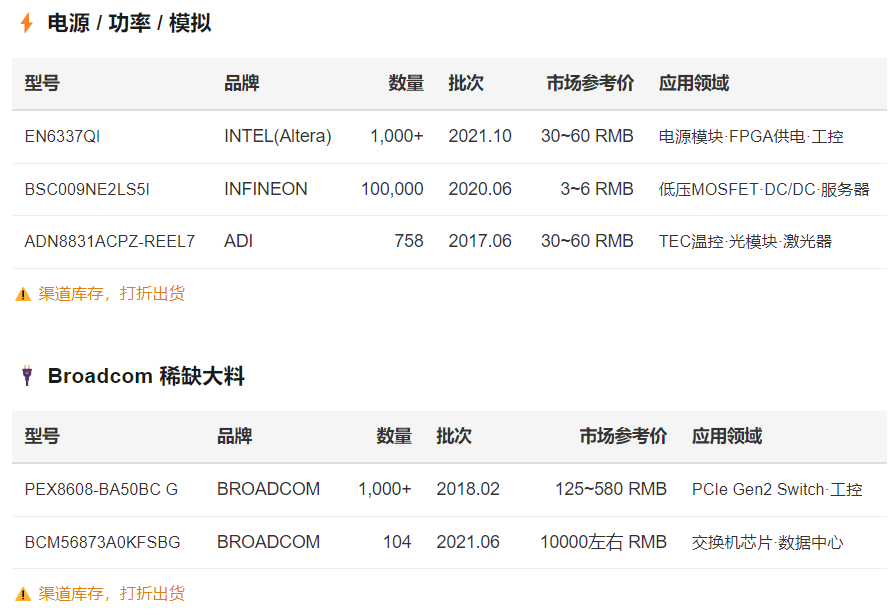Select part number EN6337QI
Screen dimensions: 891x615
pos(62,136)
